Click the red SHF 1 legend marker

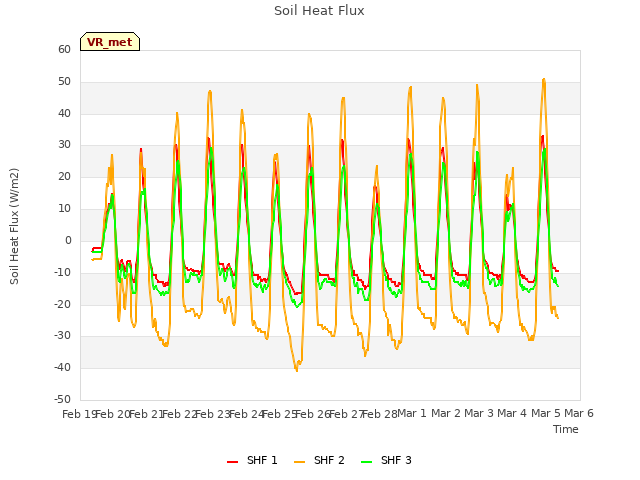tap(232, 461)
